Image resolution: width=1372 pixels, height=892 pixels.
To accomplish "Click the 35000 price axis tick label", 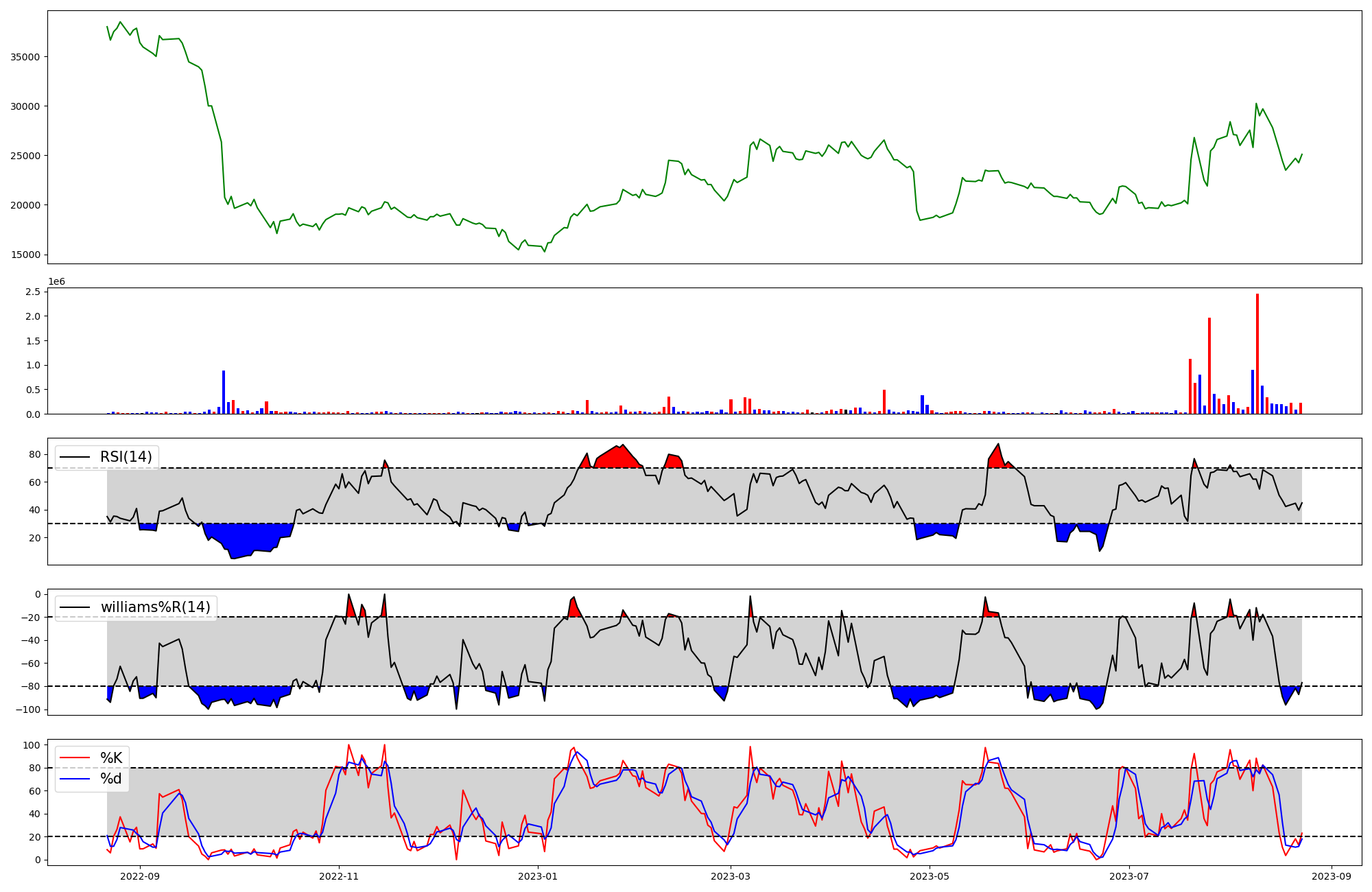I will click(x=25, y=57).
